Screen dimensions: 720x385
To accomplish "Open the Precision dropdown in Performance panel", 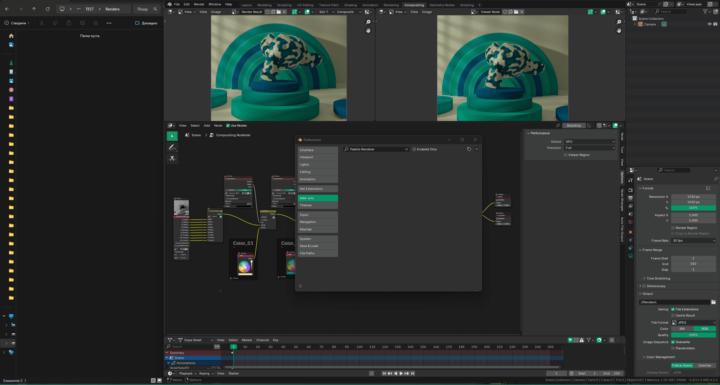I will pos(590,148).
